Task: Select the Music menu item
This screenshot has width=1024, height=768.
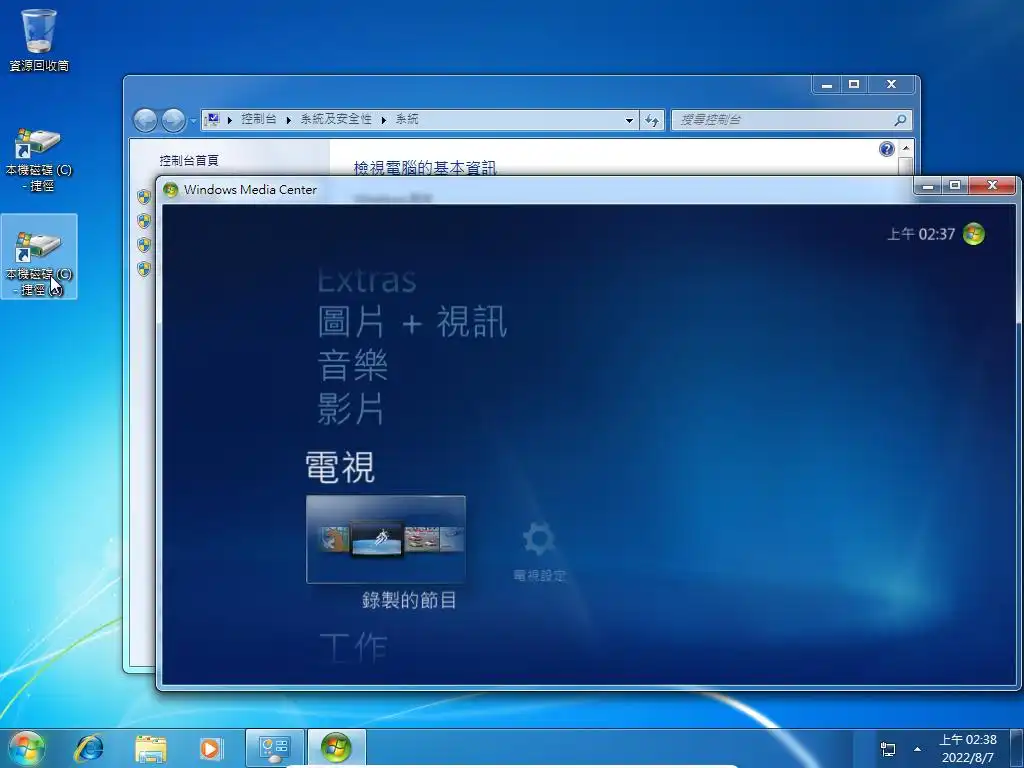Action: click(x=353, y=366)
